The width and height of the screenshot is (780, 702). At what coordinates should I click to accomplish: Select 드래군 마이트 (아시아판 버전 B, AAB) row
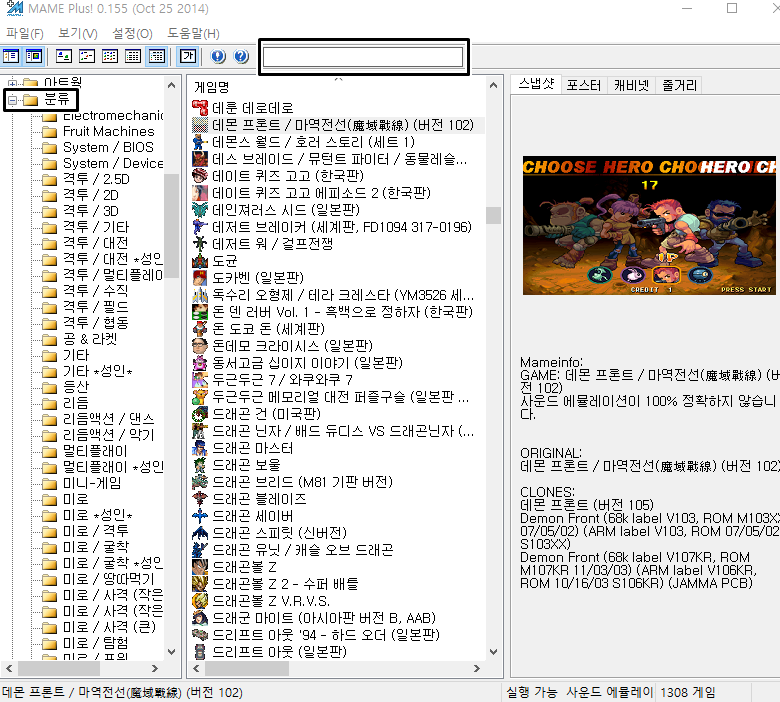click(x=324, y=618)
